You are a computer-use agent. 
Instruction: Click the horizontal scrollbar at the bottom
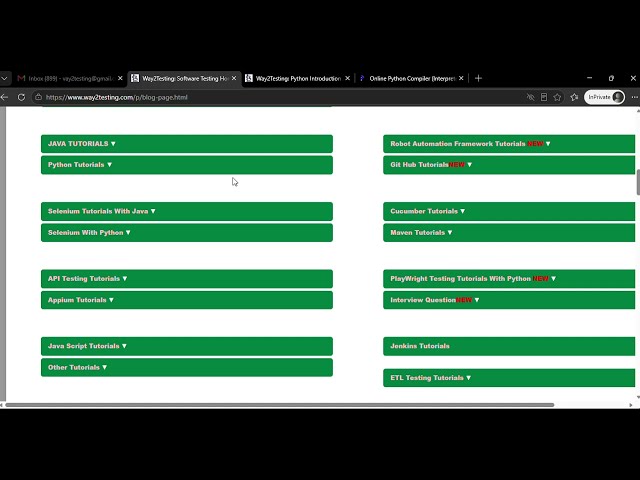pos(280,405)
